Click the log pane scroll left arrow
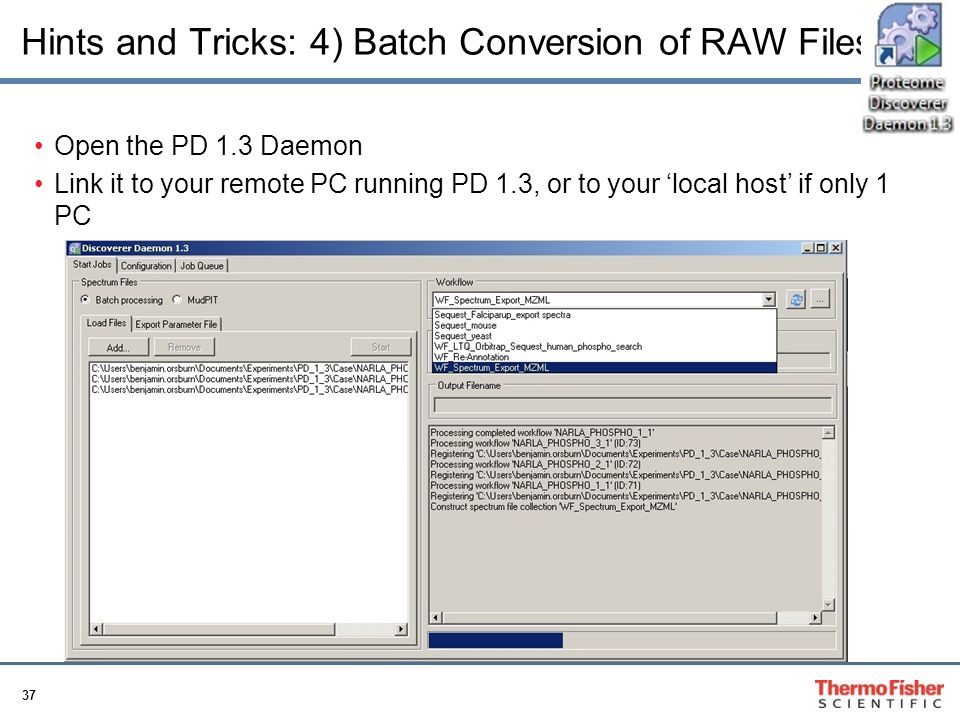 point(437,618)
